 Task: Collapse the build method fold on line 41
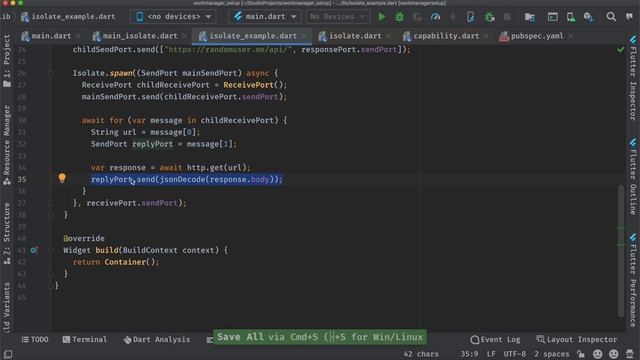pyautogui.click(x=51, y=250)
